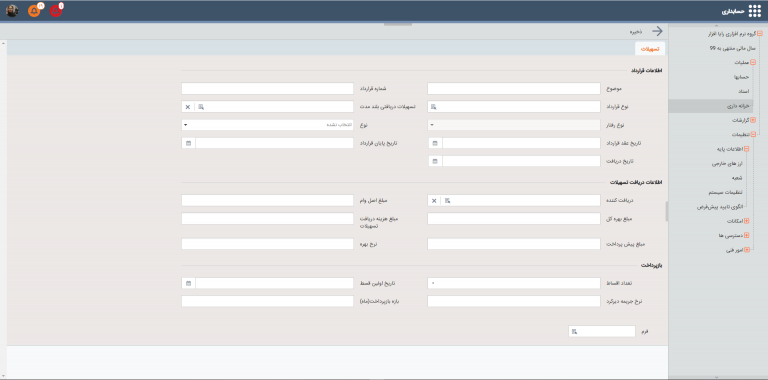The height and width of the screenshot is (380, 768).
Task: Collapse the تنظیمات tree node
Action: [753, 134]
